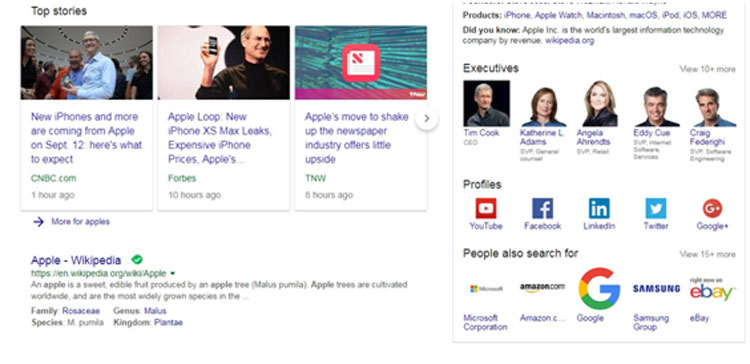Click View 15+ more next to People also search for
The image size is (750, 364).
pyautogui.click(x=707, y=254)
